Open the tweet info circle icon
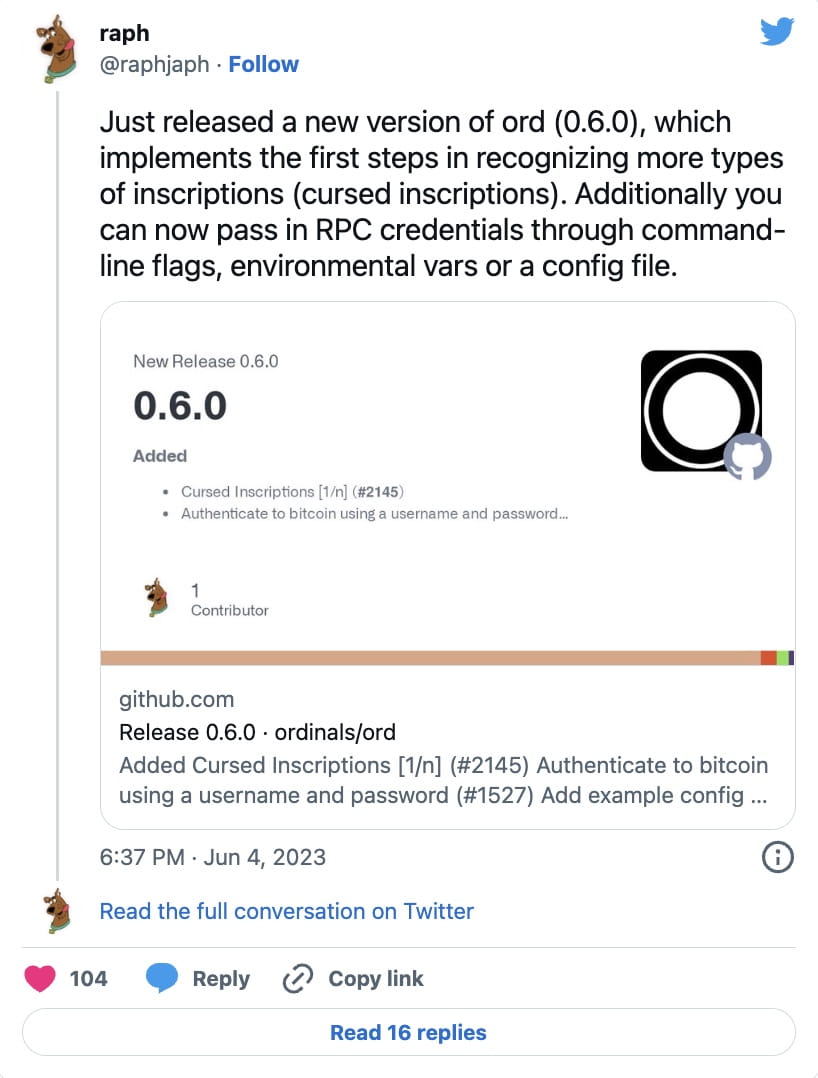The image size is (818, 1078). point(778,856)
